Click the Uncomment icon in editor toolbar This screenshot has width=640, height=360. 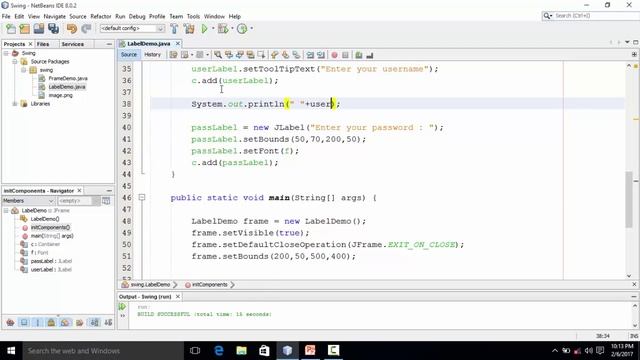(370, 55)
